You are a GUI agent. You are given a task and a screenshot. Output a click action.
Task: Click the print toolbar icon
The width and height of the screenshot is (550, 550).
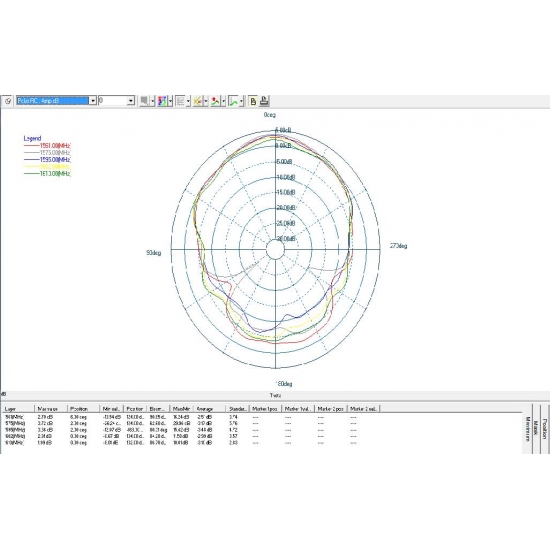pyautogui.click(x=264, y=101)
